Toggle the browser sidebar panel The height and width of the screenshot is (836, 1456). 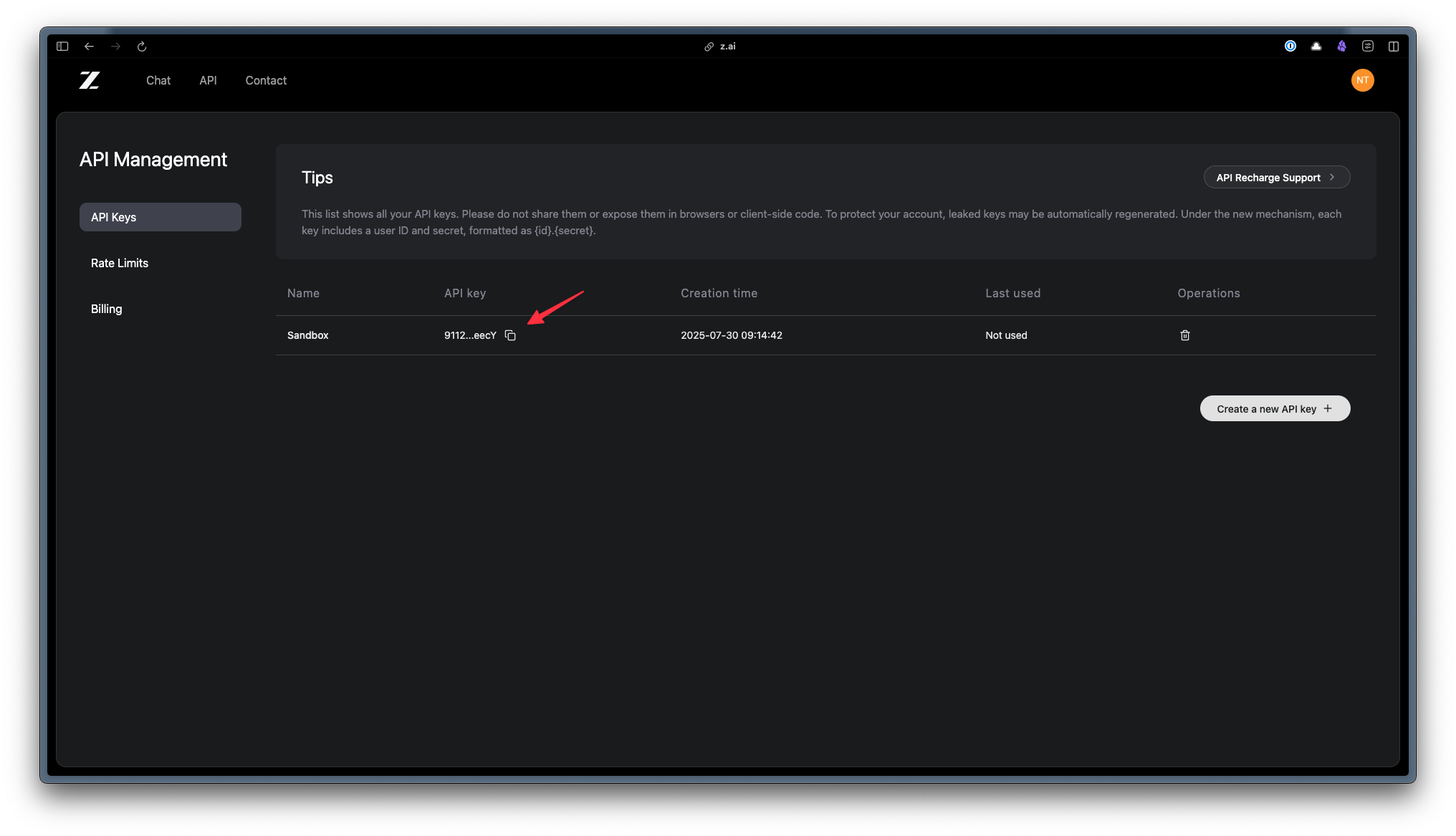(62, 47)
